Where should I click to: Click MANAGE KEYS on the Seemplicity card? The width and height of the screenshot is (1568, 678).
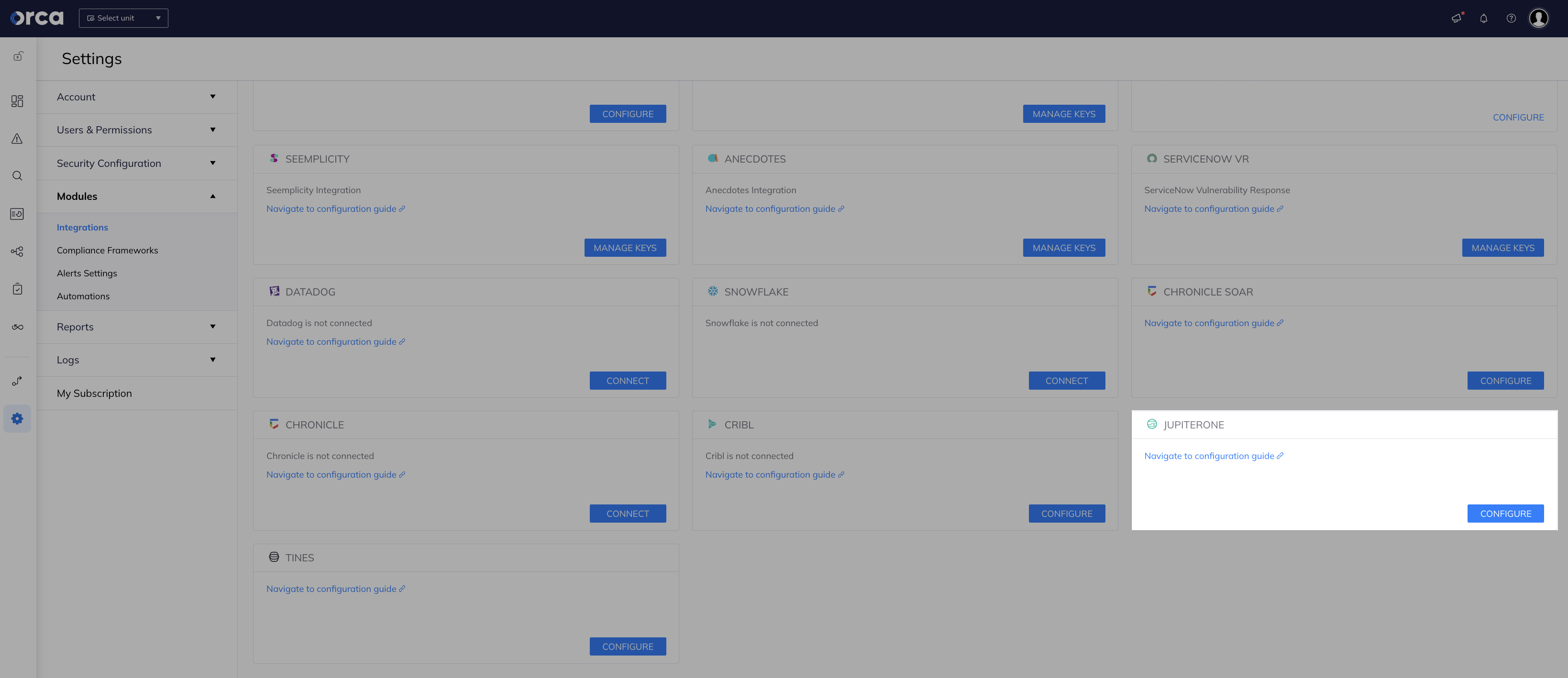625,248
